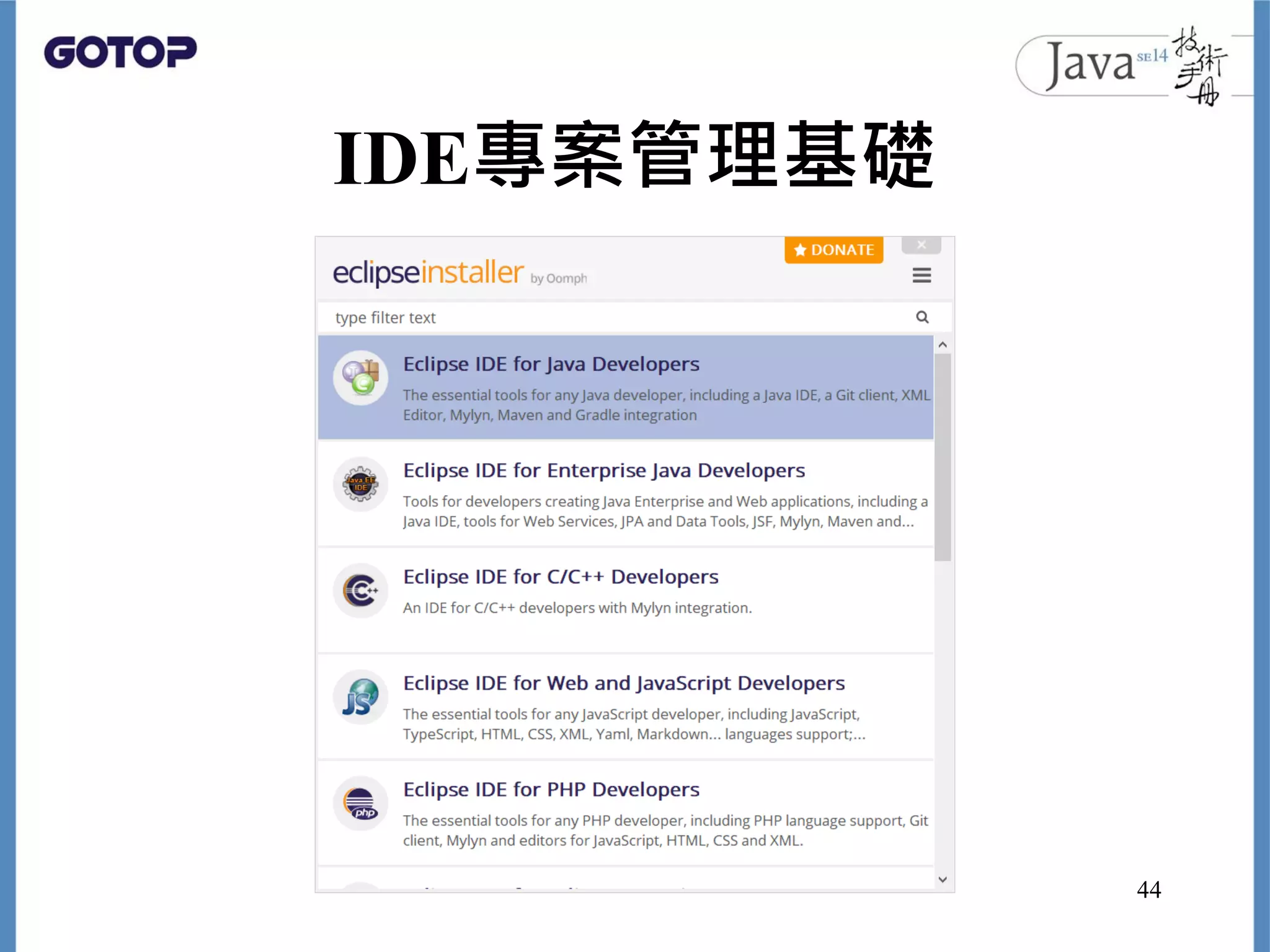Select Eclipse IDE for Web and JavaScript Developers
This screenshot has height=952, width=1270.
click(625, 707)
